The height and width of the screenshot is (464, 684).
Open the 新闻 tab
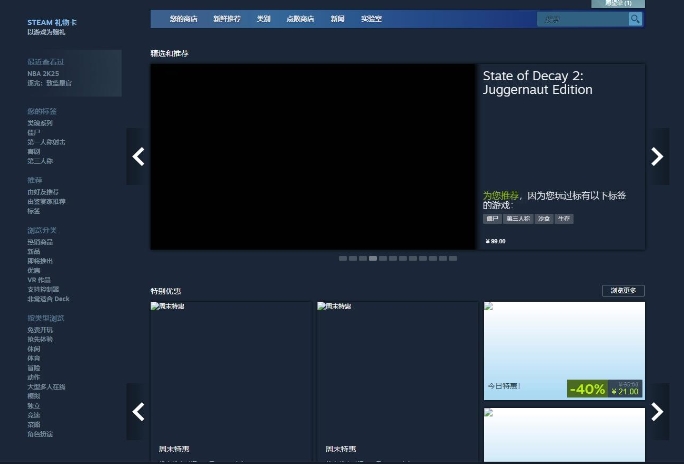click(x=337, y=19)
